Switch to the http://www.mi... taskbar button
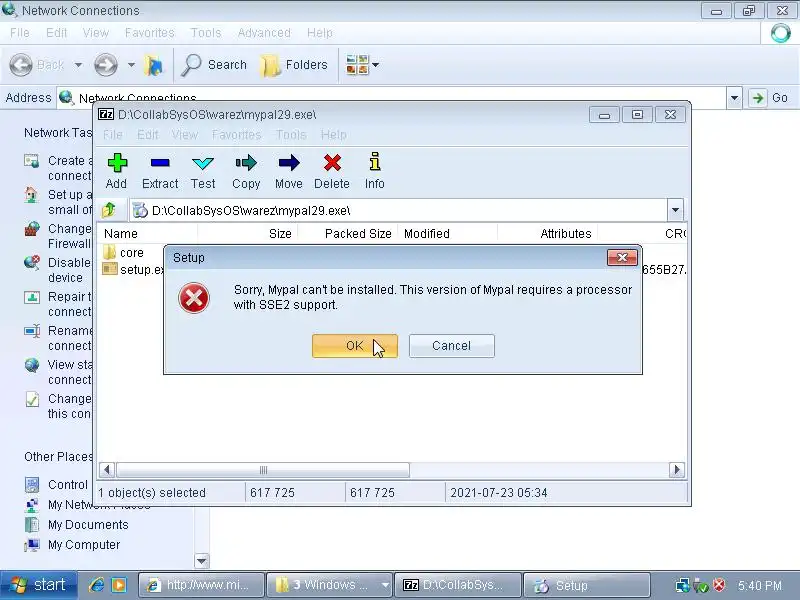Viewport: 800px width, 600px height. pos(202,585)
